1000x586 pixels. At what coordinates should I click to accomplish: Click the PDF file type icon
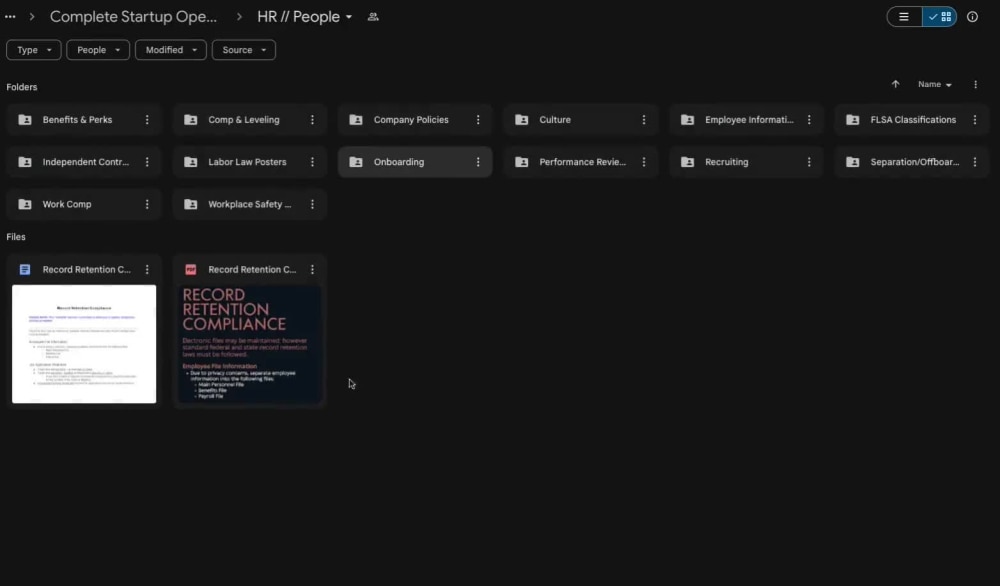[x=191, y=270]
